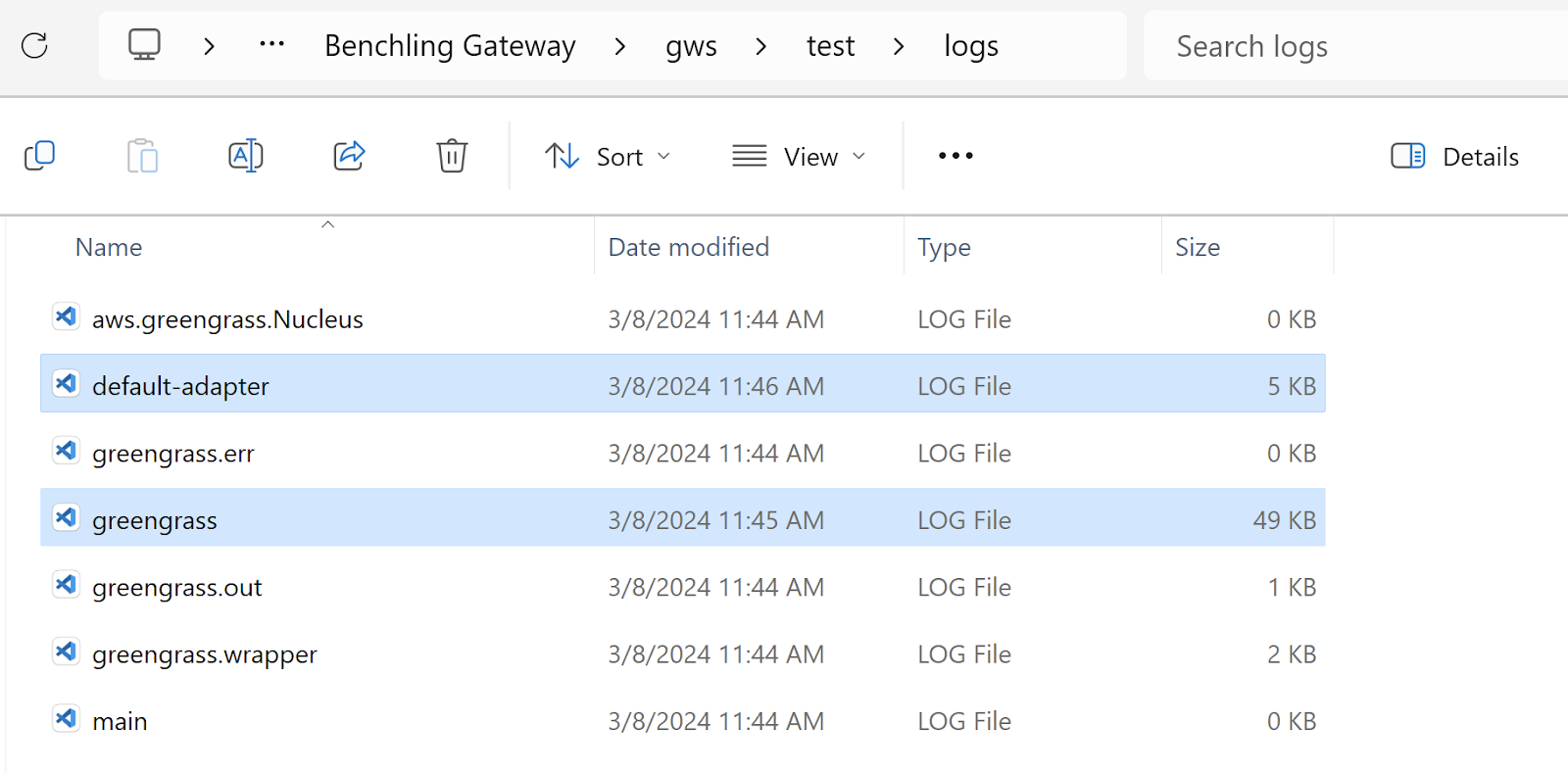This screenshot has height=773, width=1568.
Task: Expand the hidden breadcrumb path ellipsis
Action: [x=271, y=45]
